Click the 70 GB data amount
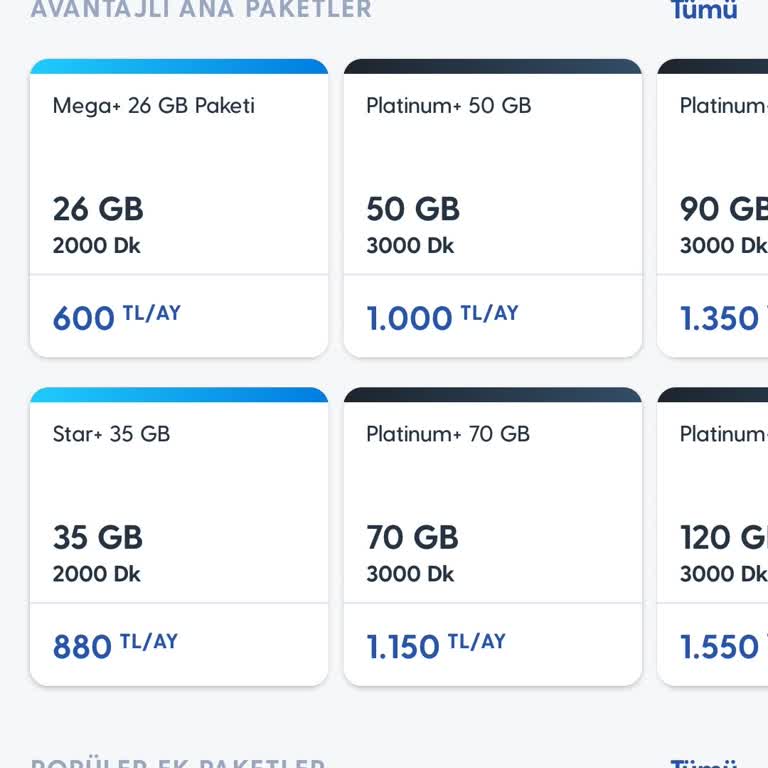This screenshot has height=768, width=768. 412,538
